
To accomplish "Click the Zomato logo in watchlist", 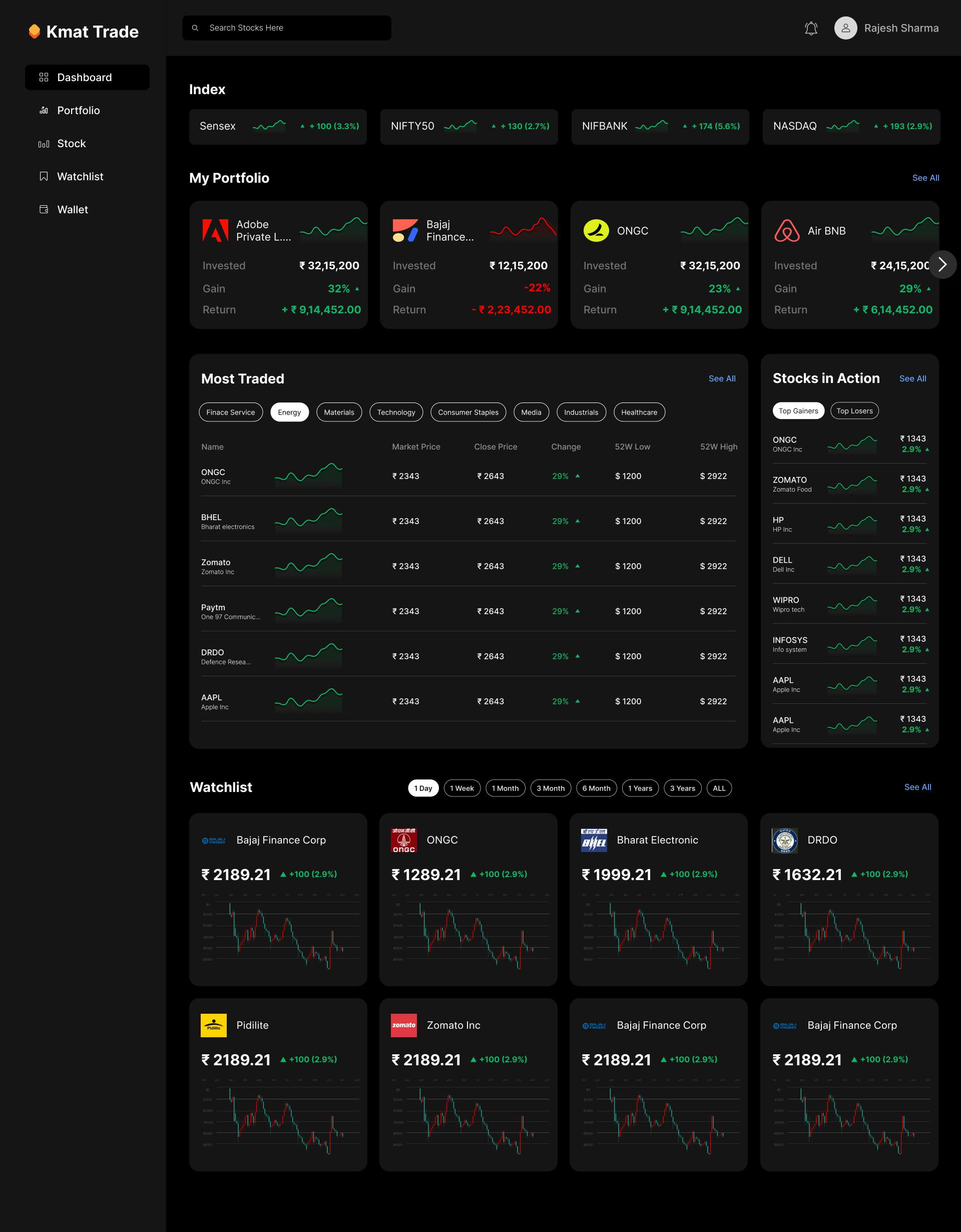I will click(404, 1025).
